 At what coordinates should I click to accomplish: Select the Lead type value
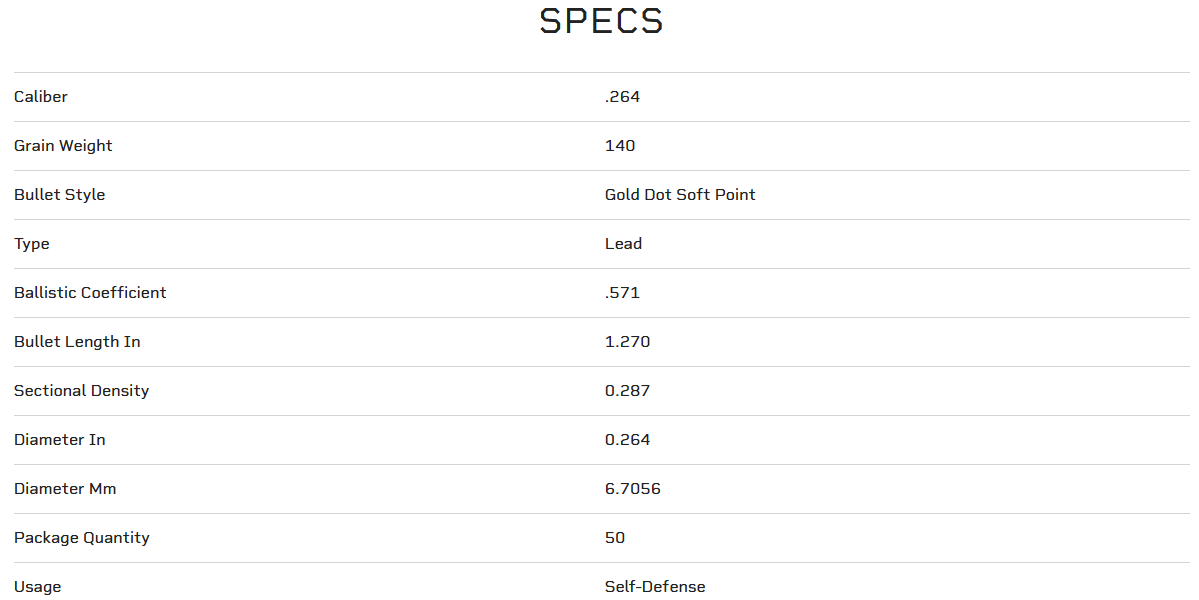(x=623, y=244)
